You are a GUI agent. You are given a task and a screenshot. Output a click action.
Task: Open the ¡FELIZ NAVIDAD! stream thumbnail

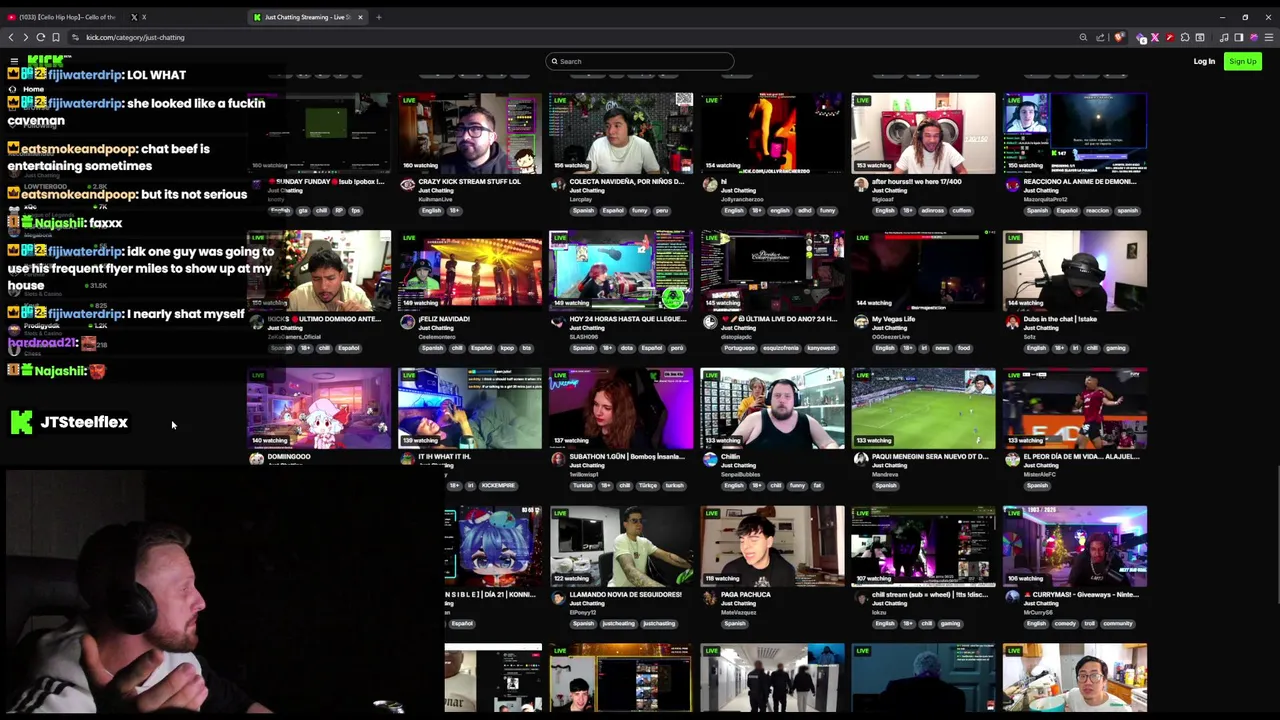tap(470, 271)
